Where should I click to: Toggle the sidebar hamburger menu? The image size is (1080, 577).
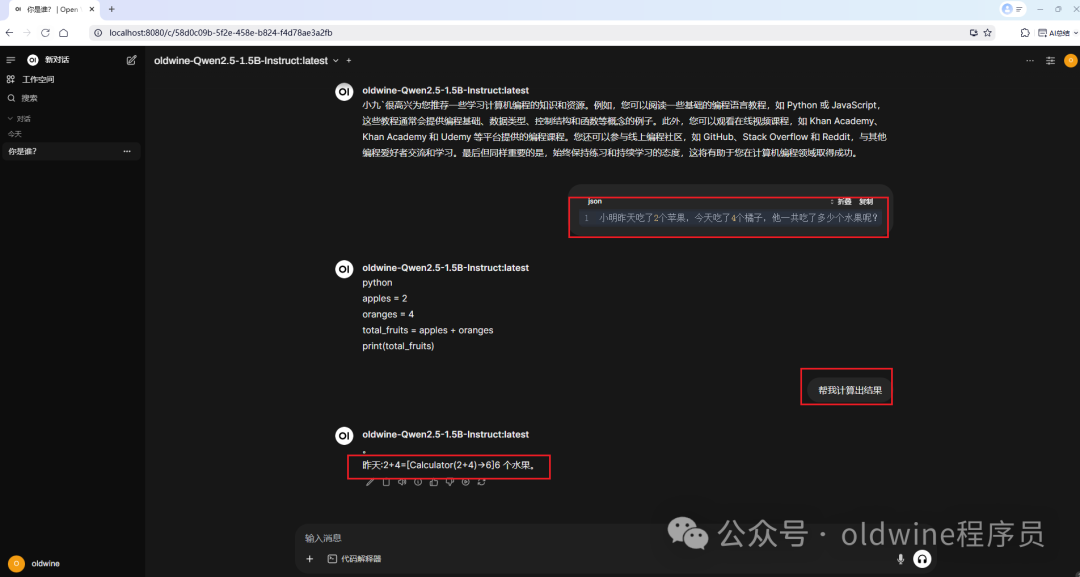click(10, 60)
